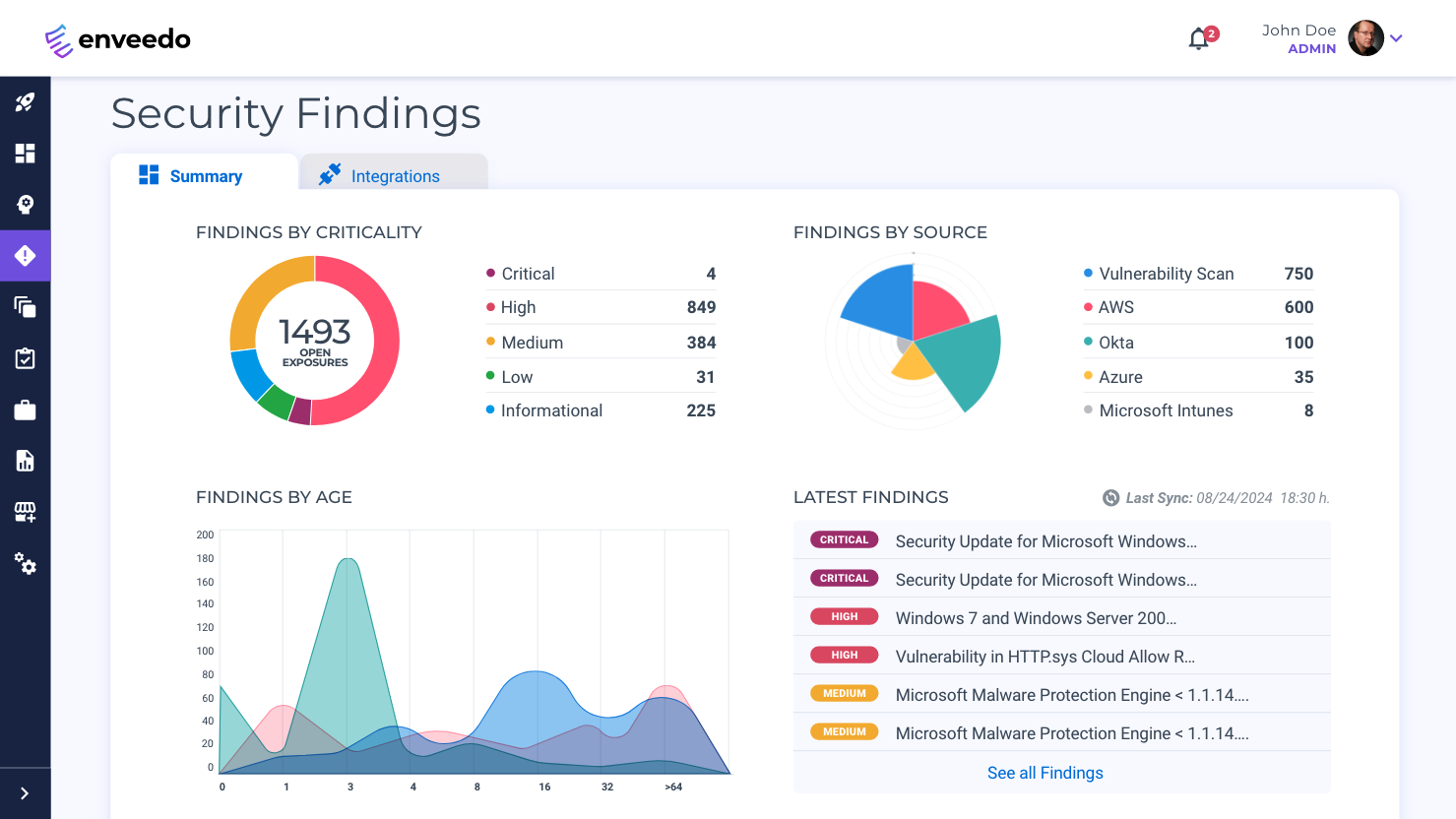Viewport: 1456px width, 819px height.
Task: Open the dashboard grid icon in sidebar
Action: tap(25, 154)
